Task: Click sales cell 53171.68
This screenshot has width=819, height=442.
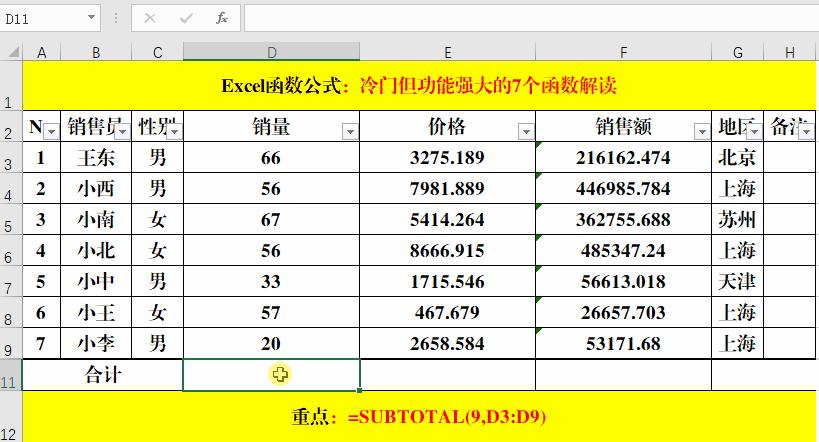Action: point(624,343)
